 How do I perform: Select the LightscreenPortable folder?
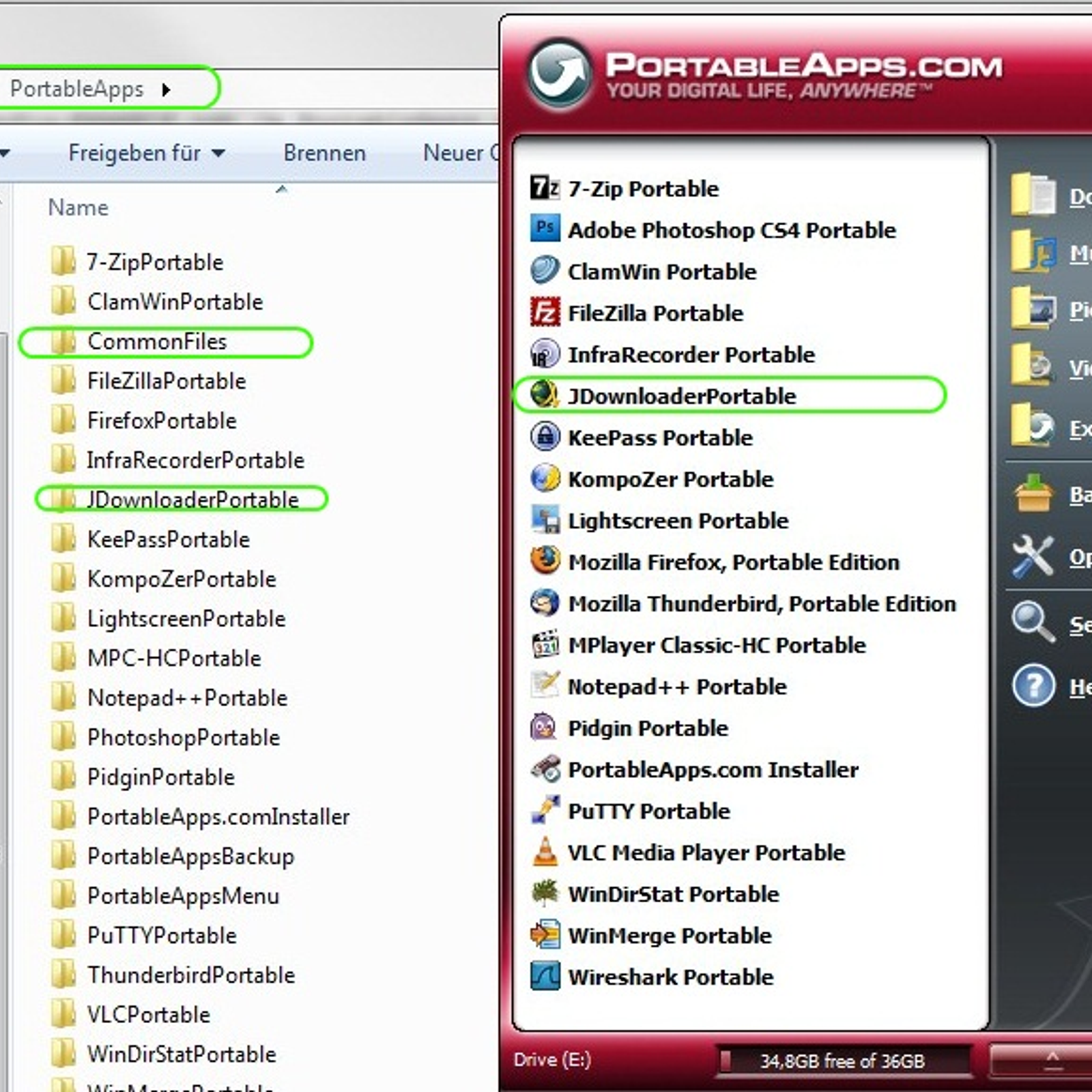169,618
